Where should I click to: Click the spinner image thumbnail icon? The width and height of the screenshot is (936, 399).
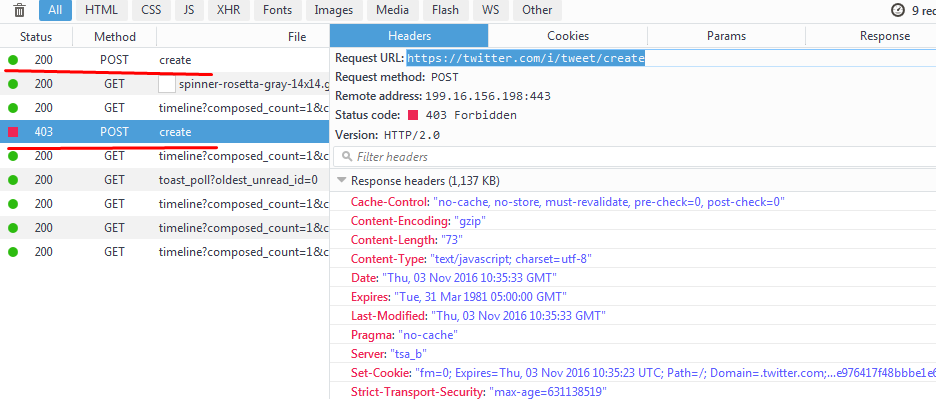pyautogui.click(x=167, y=84)
